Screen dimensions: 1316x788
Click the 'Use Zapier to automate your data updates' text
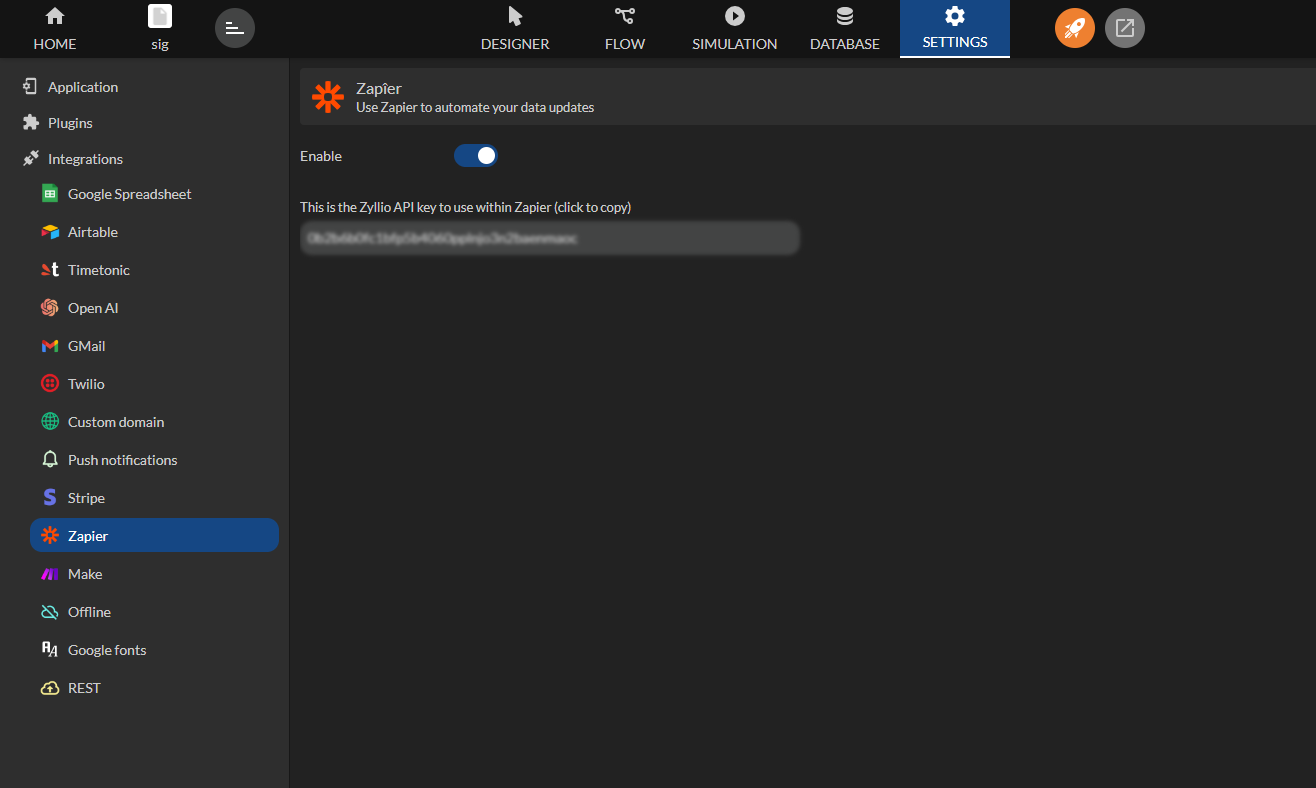point(475,107)
